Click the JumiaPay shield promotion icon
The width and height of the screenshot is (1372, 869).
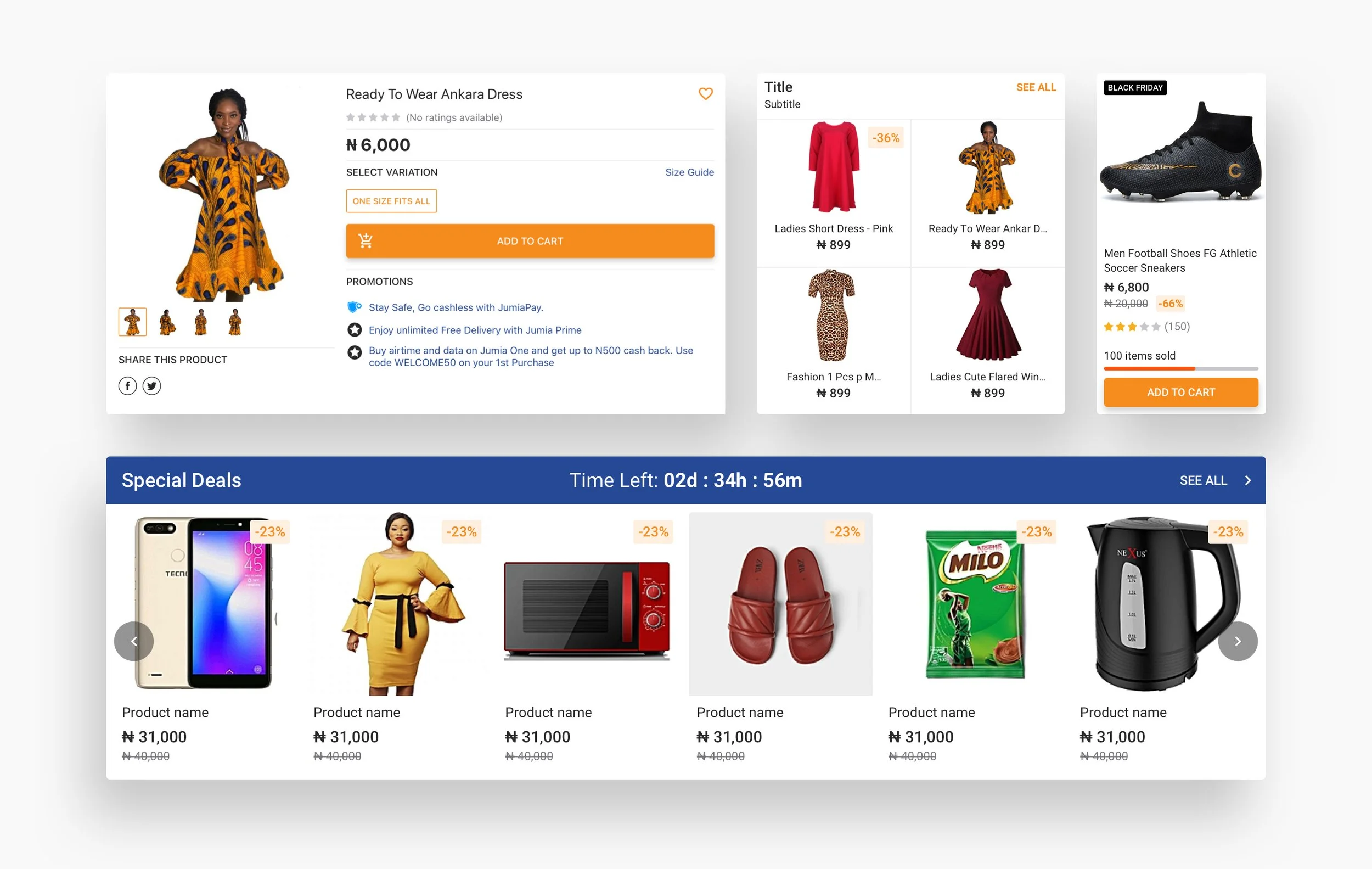(x=355, y=307)
